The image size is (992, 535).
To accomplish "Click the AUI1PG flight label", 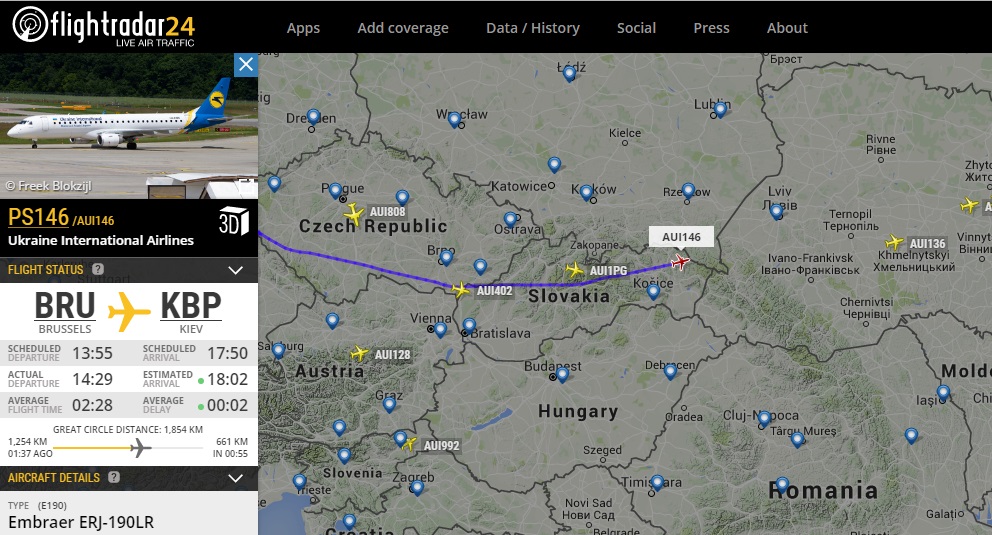I will coord(609,270).
